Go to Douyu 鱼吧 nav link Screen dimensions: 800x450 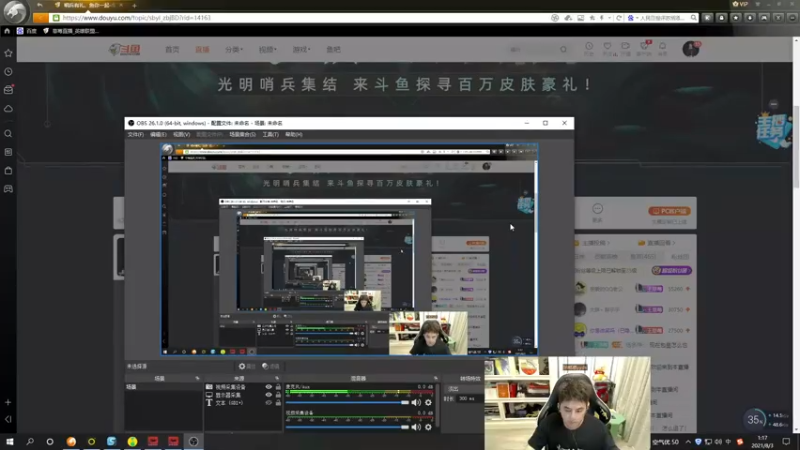333,49
